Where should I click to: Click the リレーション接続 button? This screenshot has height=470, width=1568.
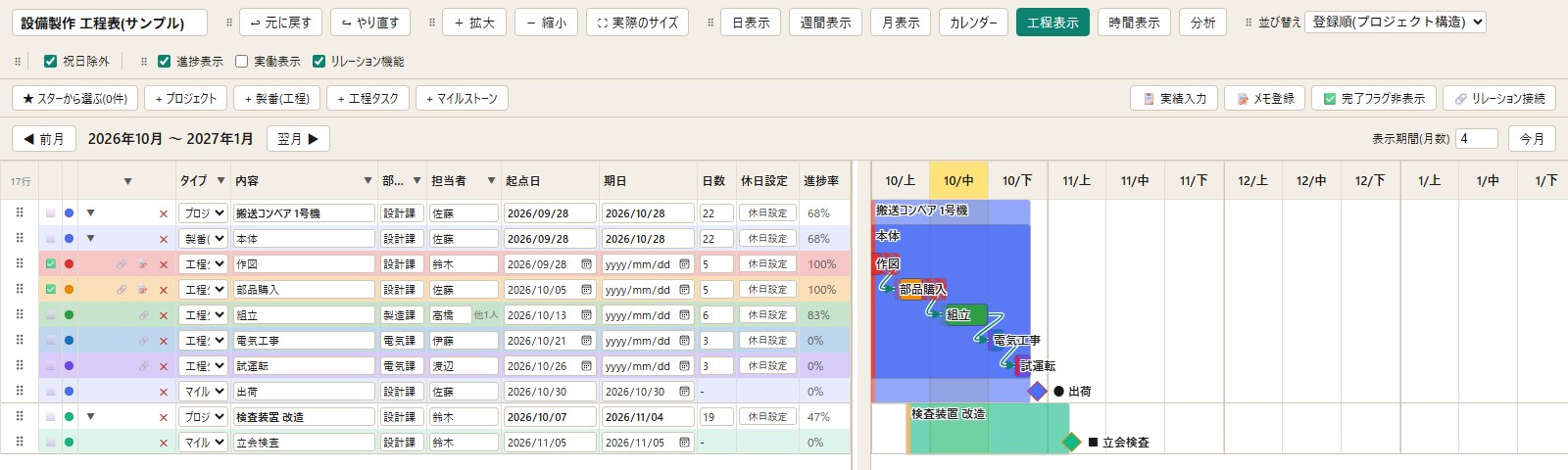pyautogui.click(x=1498, y=99)
